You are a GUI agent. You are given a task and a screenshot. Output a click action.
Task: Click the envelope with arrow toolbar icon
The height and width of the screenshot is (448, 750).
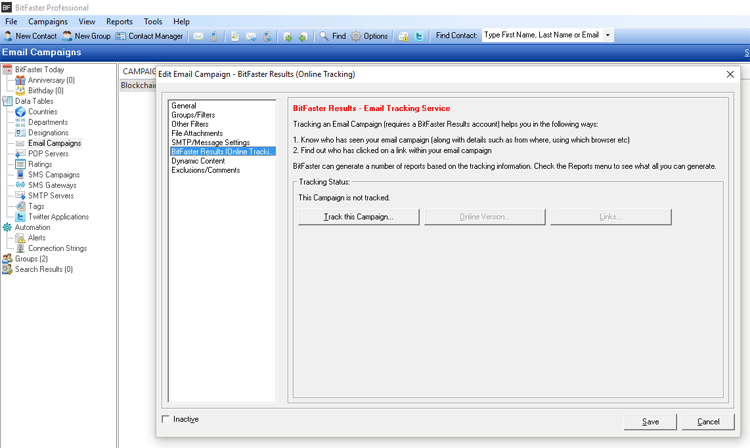(x=251, y=36)
